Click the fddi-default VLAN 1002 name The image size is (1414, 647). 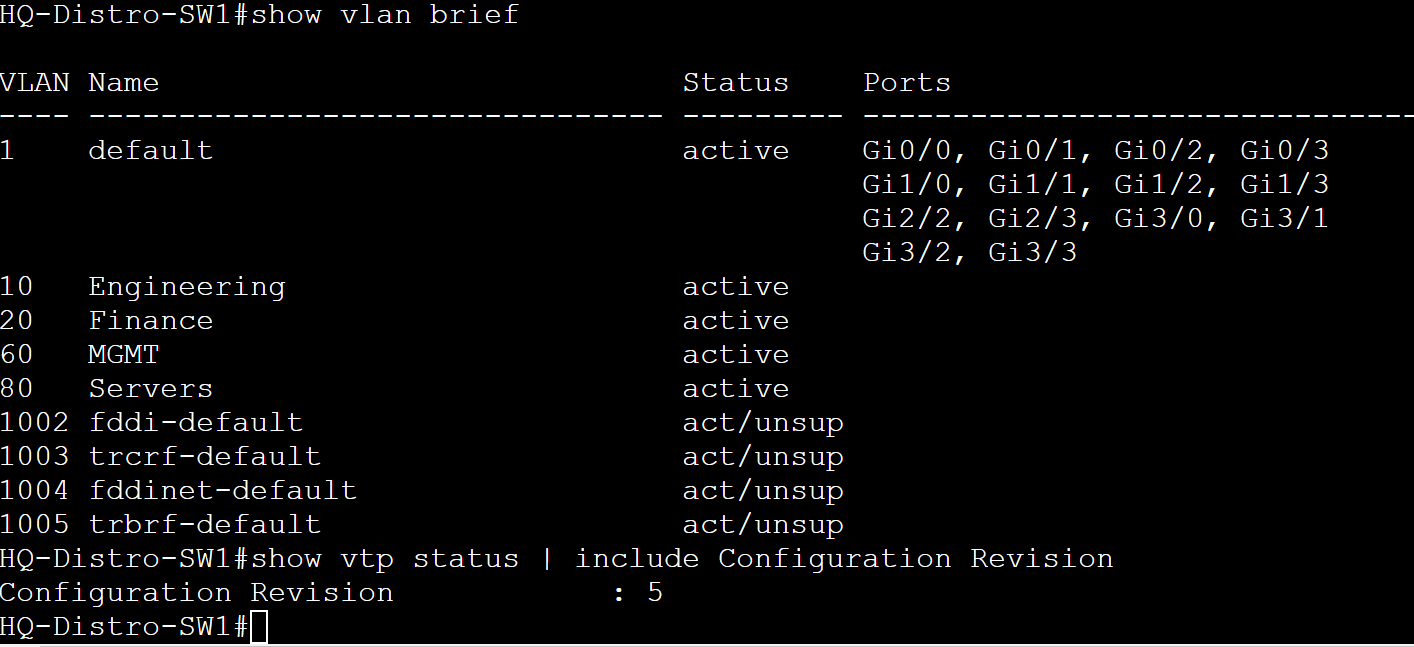click(x=196, y=423)
